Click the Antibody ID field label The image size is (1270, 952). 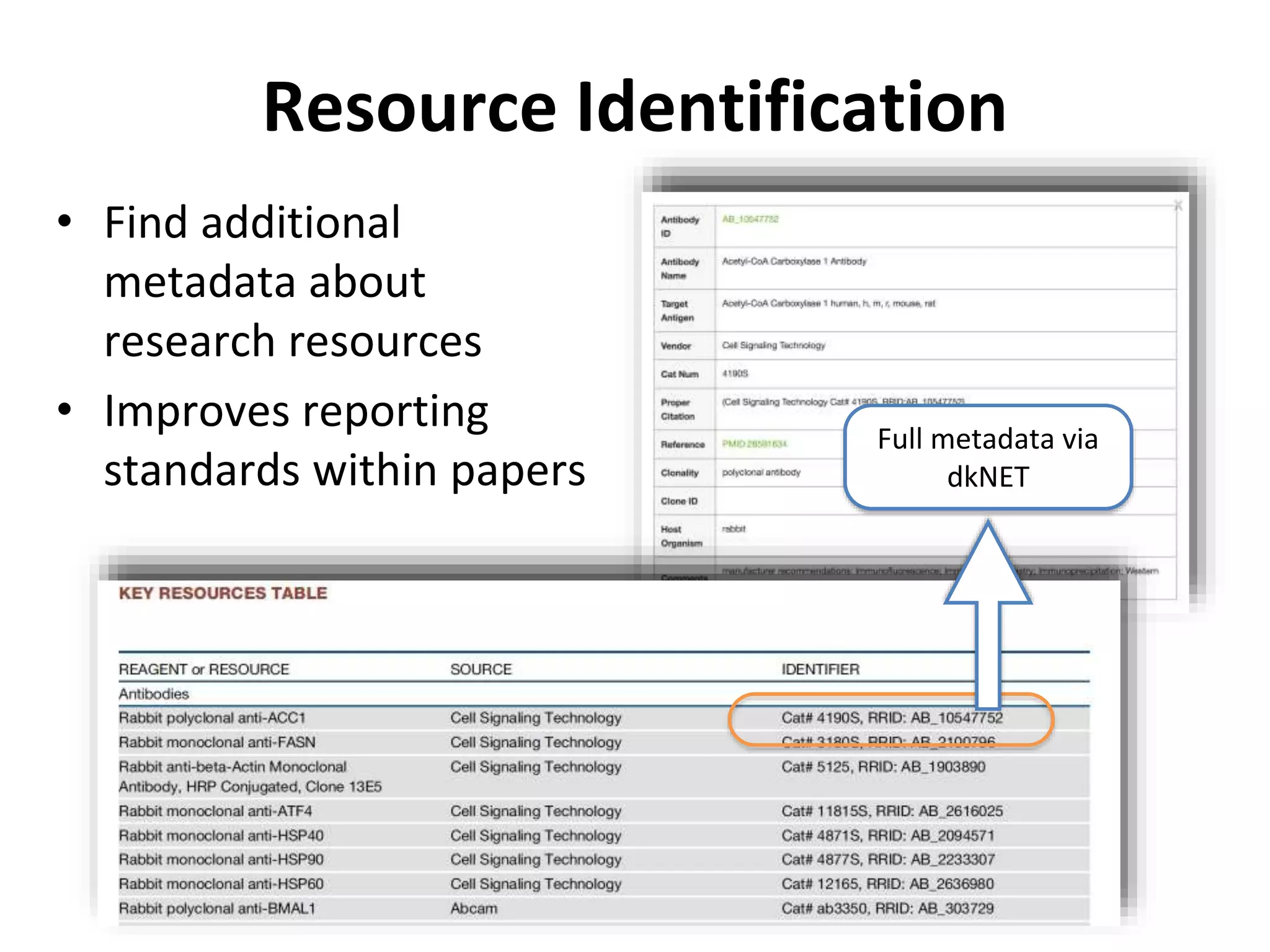pos(680,226)
